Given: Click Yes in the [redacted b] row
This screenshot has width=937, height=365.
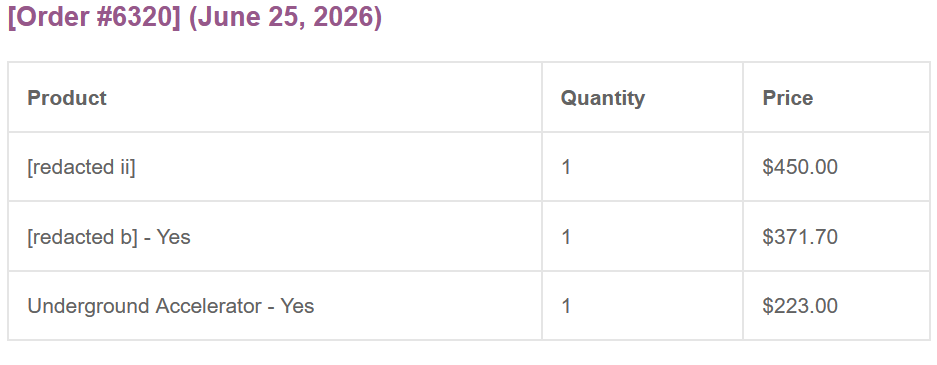Looking at the screenshot, I should 173,237.
